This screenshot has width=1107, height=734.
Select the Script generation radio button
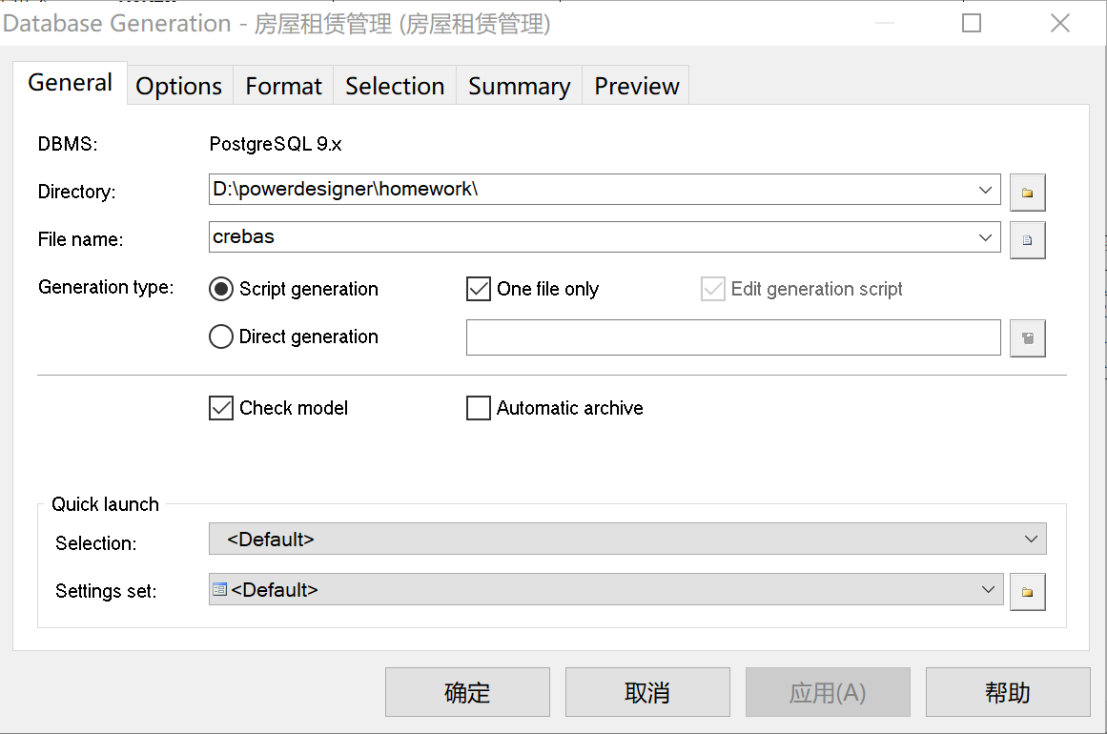pos(221,289)
